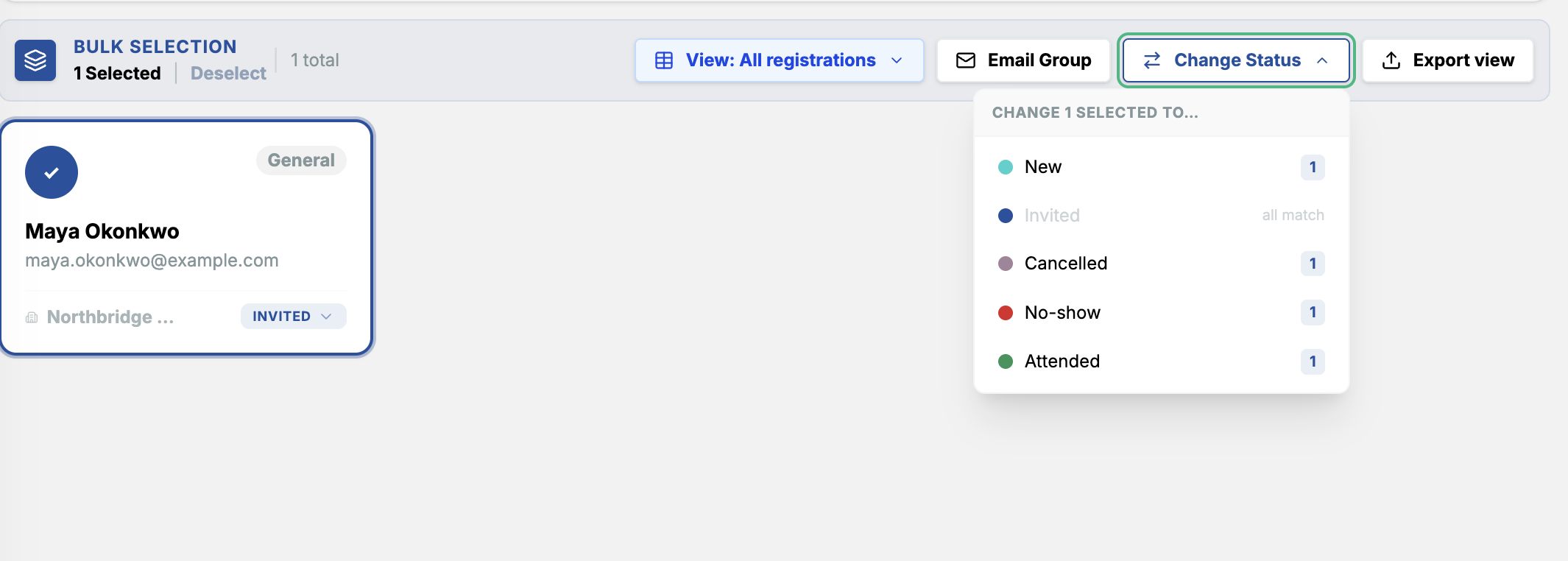Open the INVITED status dropdown on the card

293,316
